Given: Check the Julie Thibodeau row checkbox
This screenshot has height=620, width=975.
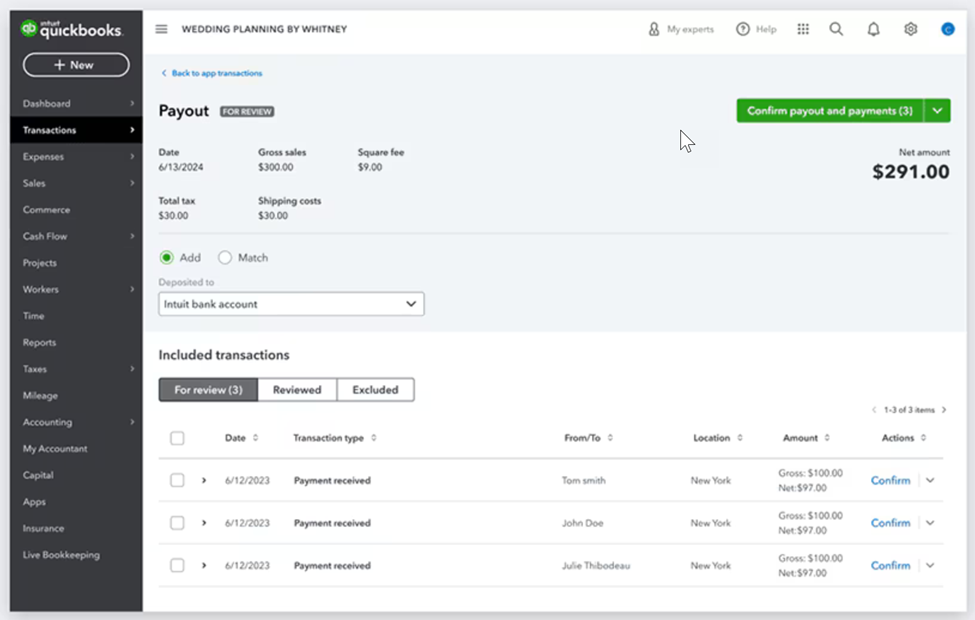Looking at the screenshot, I should (x=177, y=565).
